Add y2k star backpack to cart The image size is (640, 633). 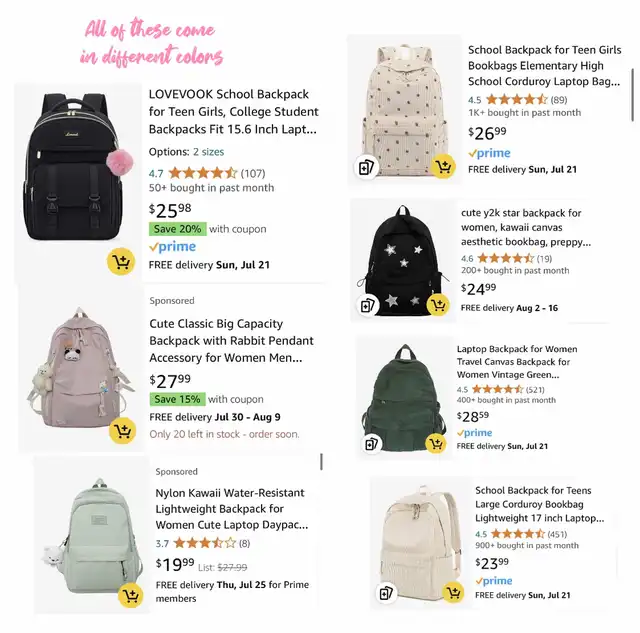click(438, 304)
